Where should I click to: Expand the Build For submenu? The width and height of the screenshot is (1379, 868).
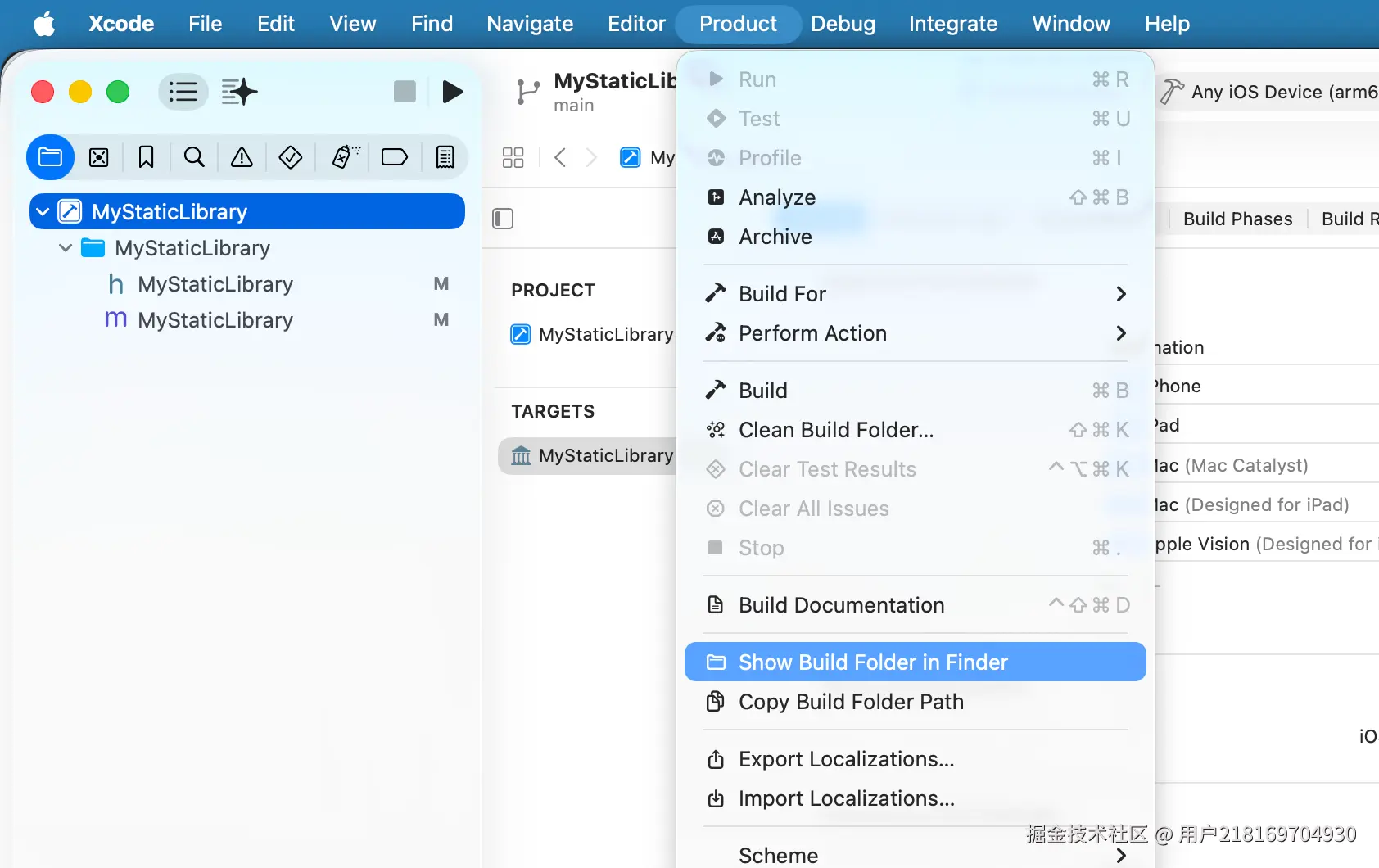pos(916,294)
